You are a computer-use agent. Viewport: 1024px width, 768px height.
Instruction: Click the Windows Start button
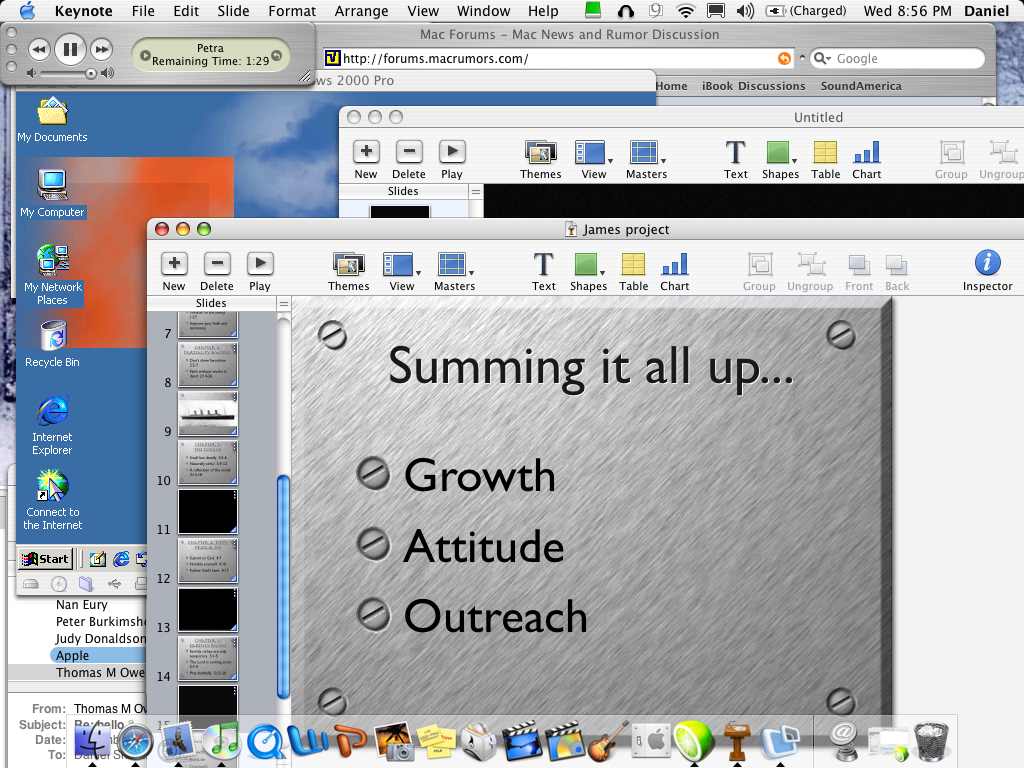click(45, 559)
